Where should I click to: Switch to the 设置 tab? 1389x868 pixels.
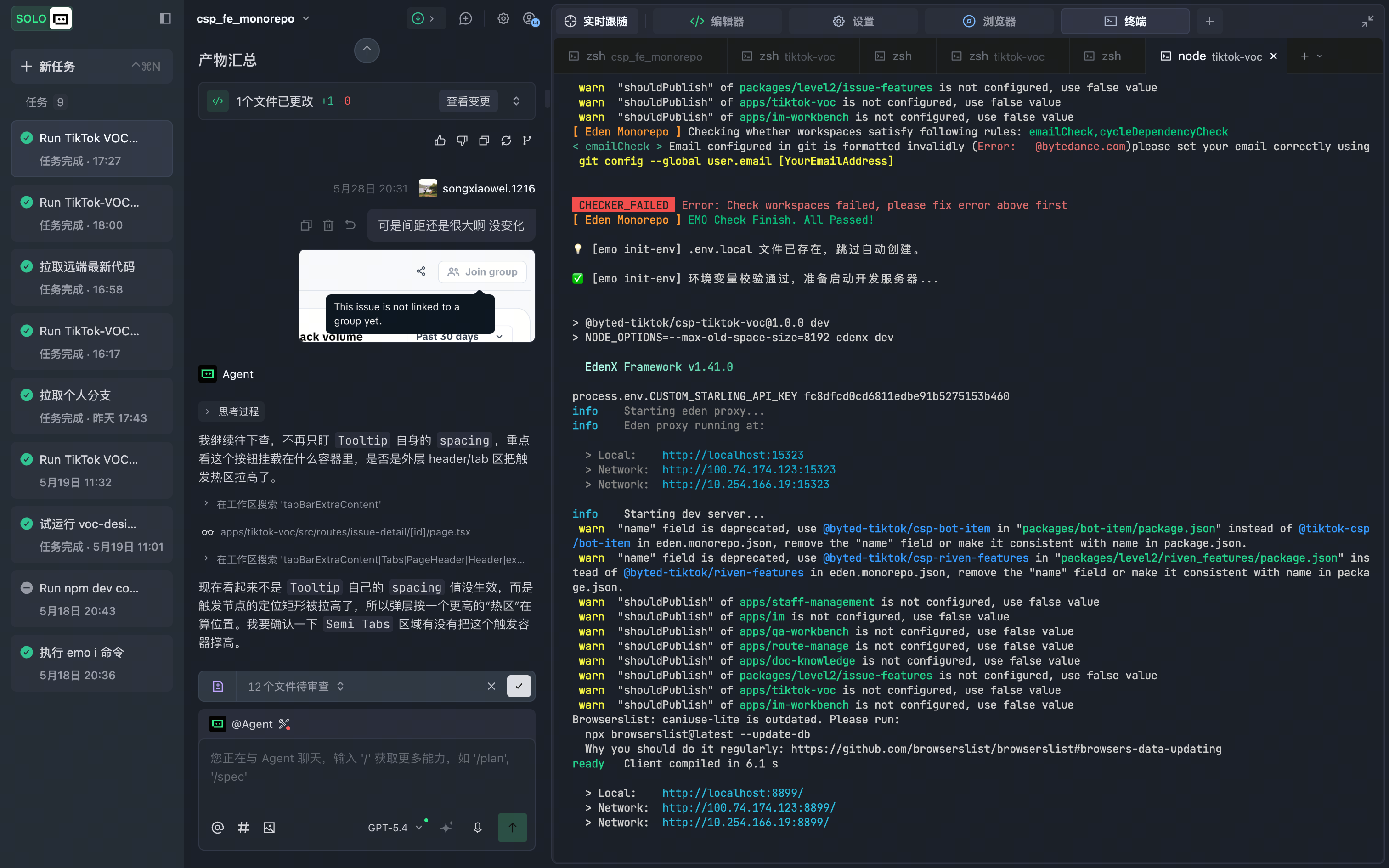(853, 21)
